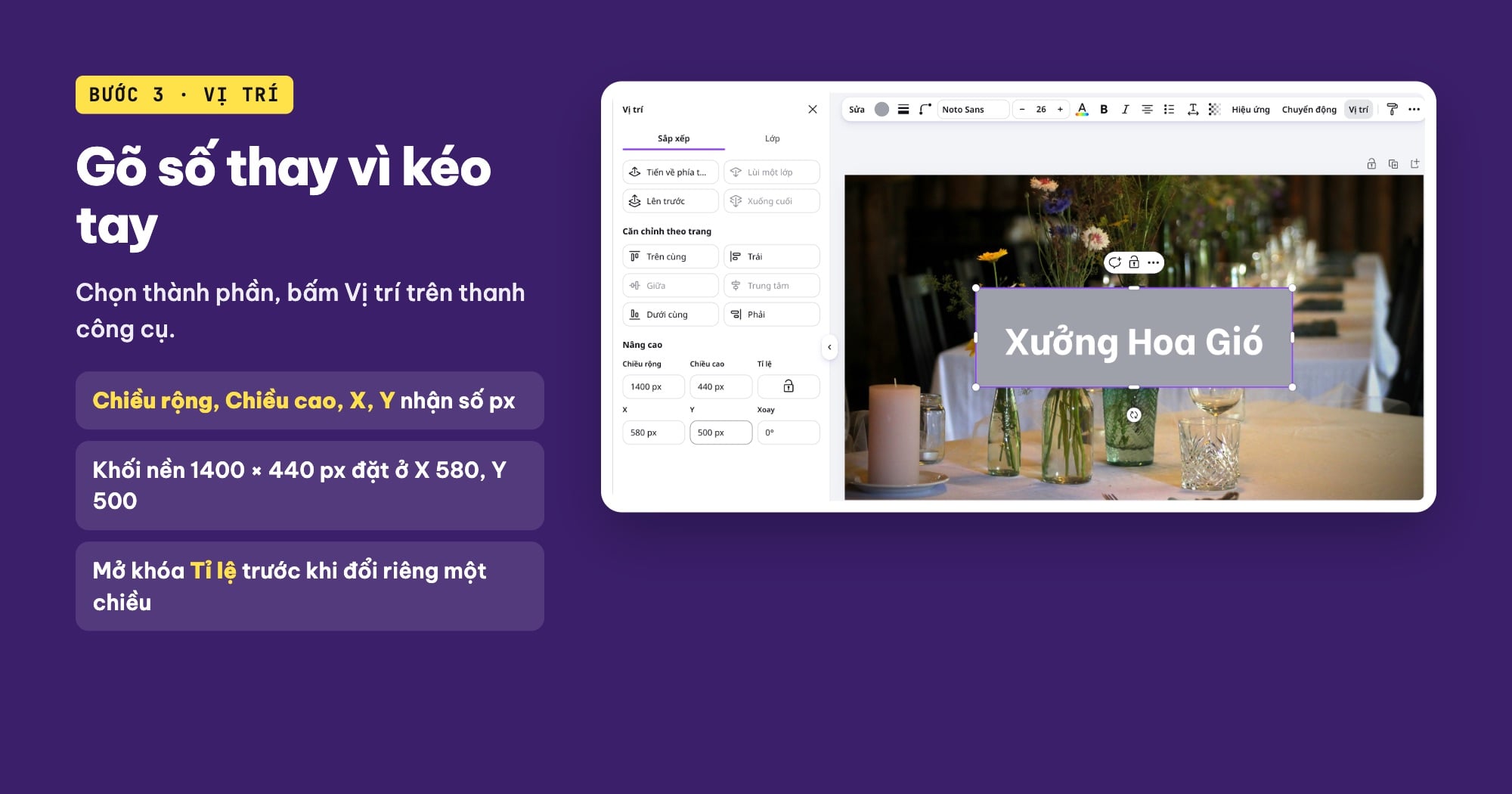1512x794 pixels.
Task: Click the duplicate page icon above canvas
Action: click(1393, 164)
